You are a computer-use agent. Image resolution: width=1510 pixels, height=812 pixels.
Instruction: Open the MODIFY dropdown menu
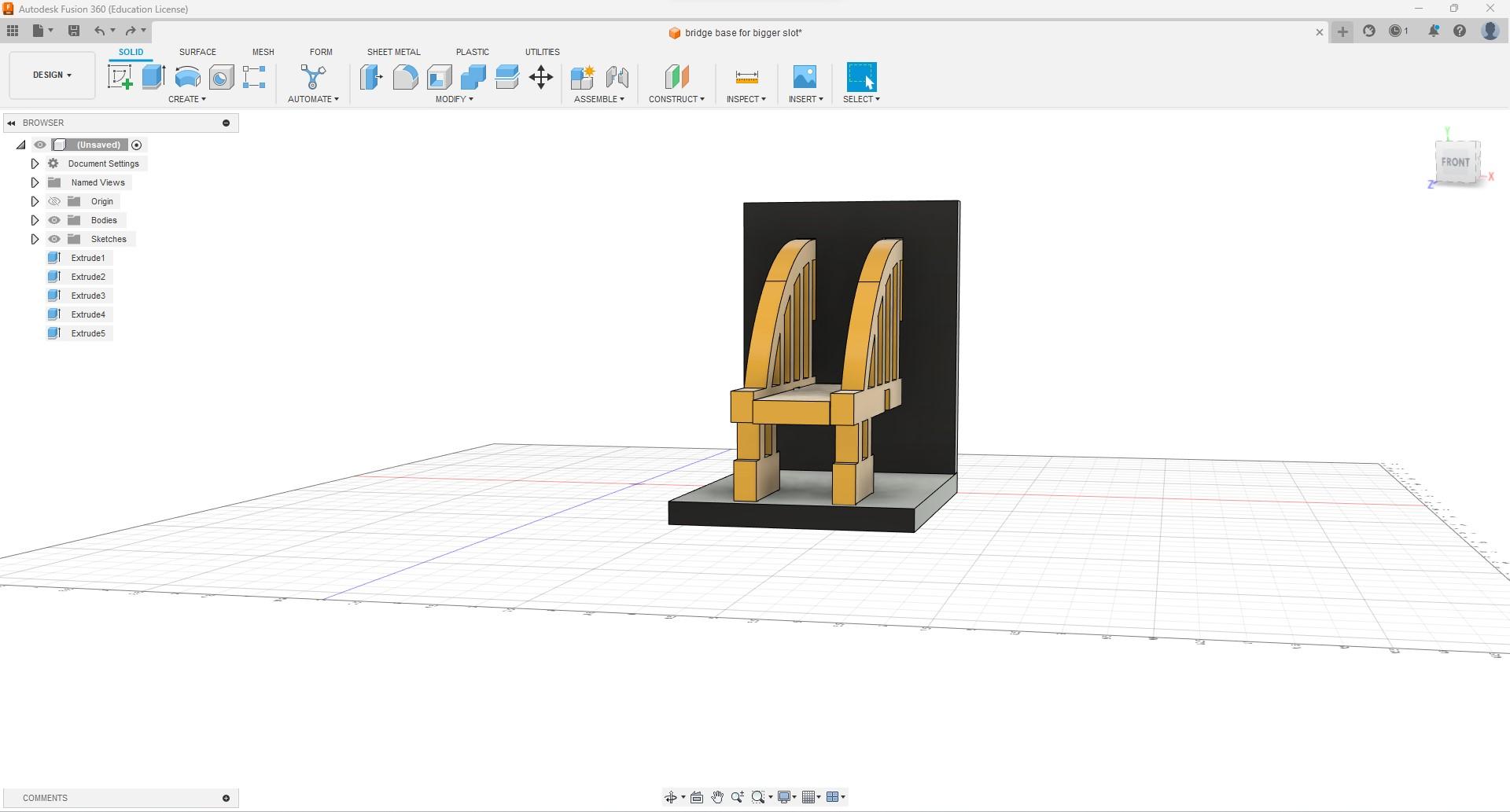point(455,99)
